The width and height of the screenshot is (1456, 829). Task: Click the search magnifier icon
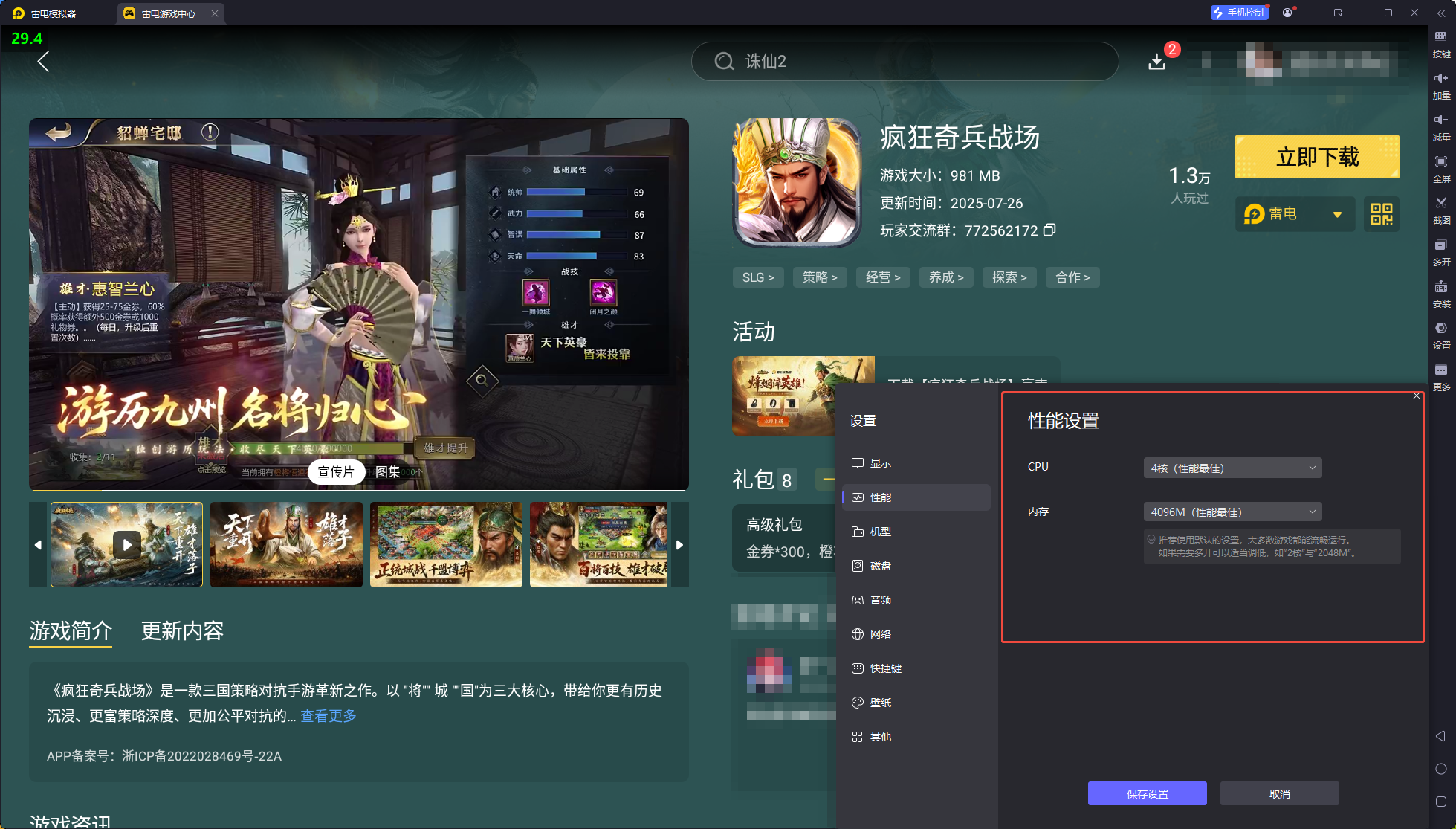[x=724, y=61]
